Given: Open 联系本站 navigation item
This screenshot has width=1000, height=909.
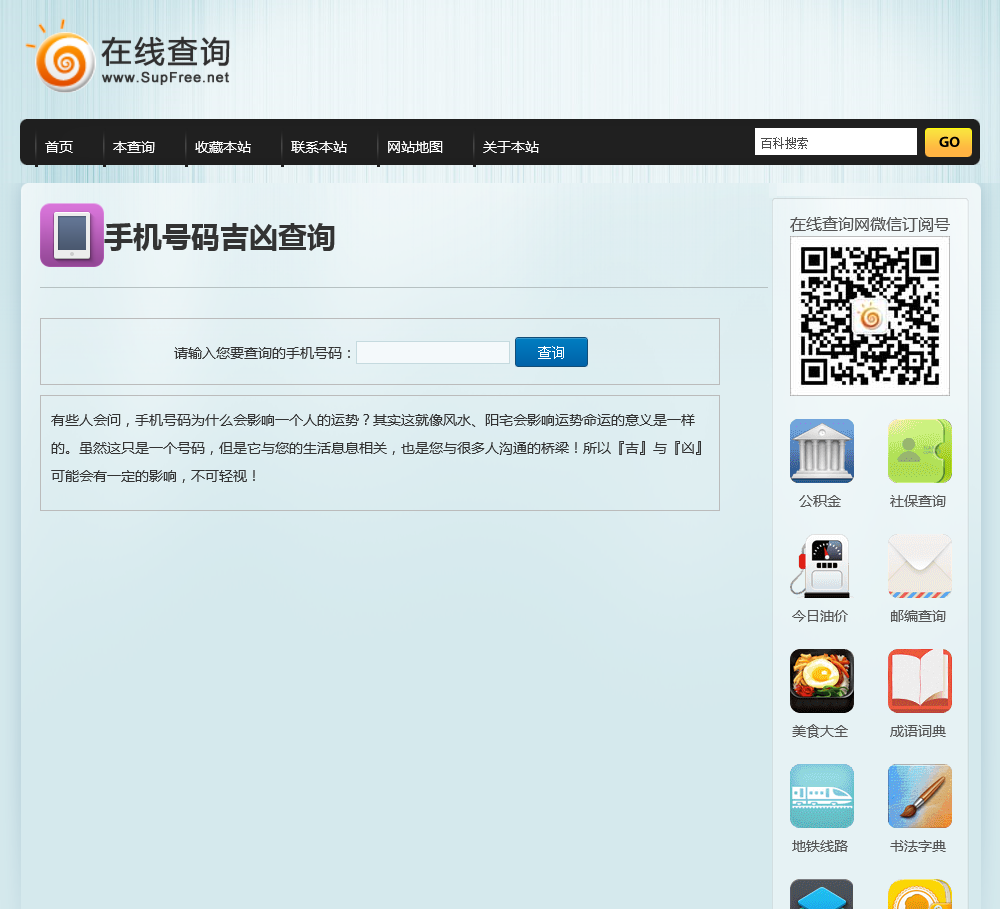Looking at the screenshot, I should click(x=319, y=147).
